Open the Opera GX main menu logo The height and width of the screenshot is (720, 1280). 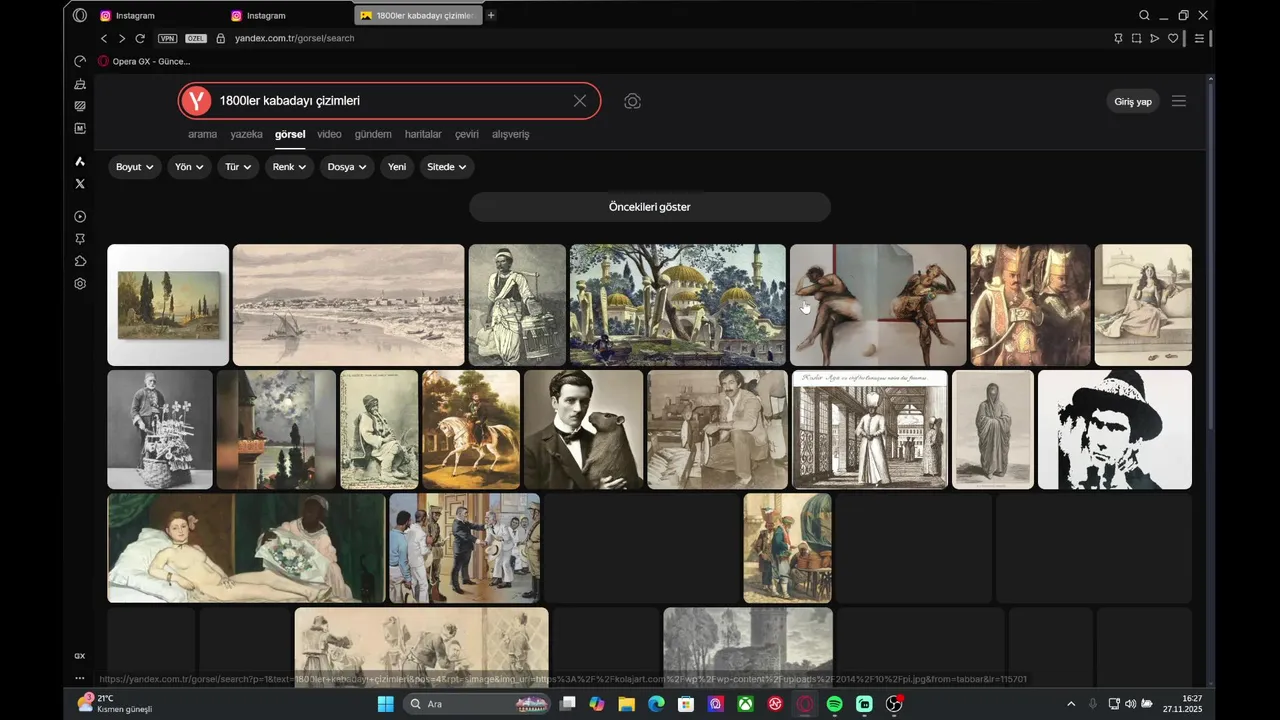[x=80, y=15]
